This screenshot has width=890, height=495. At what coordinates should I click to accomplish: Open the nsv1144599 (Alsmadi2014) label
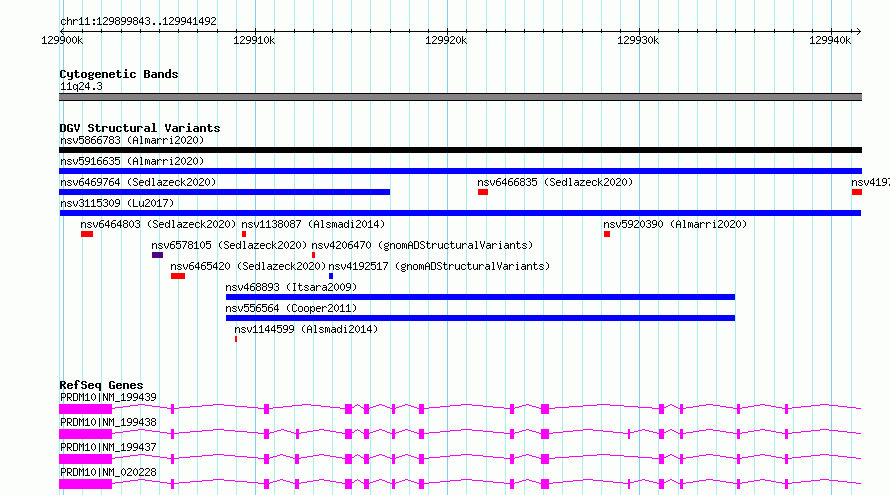(306, 329)
